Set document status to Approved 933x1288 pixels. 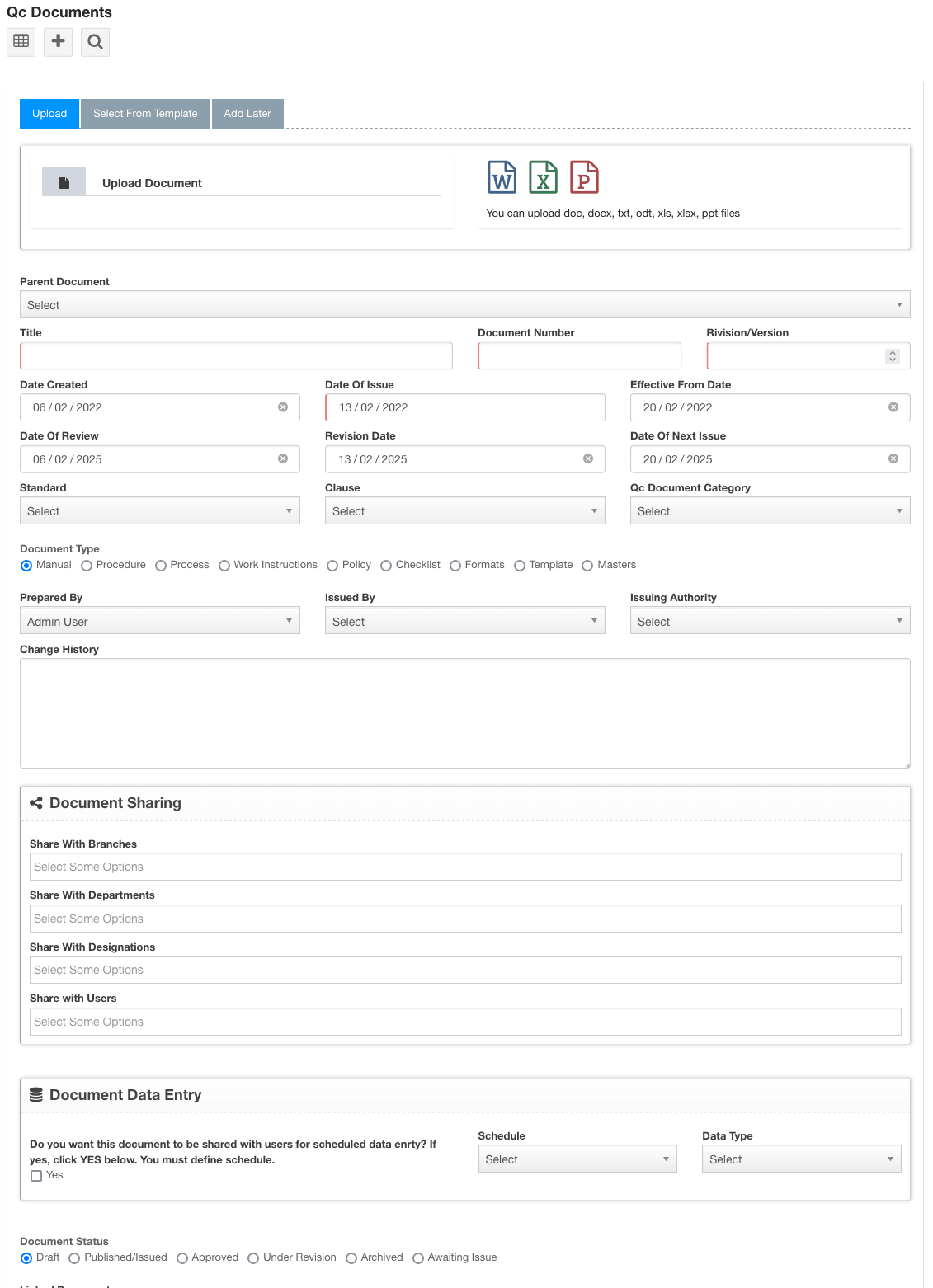tap(182, 1258)
